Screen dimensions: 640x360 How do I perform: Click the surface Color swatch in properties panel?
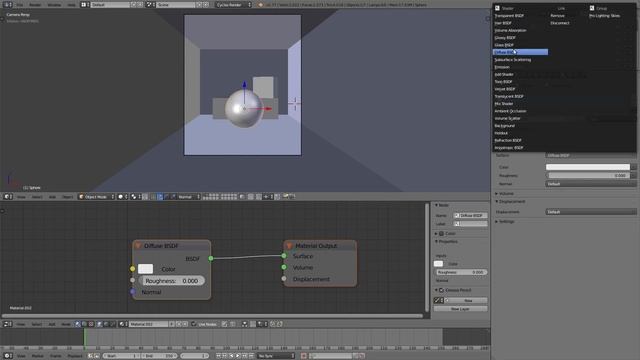588,167
